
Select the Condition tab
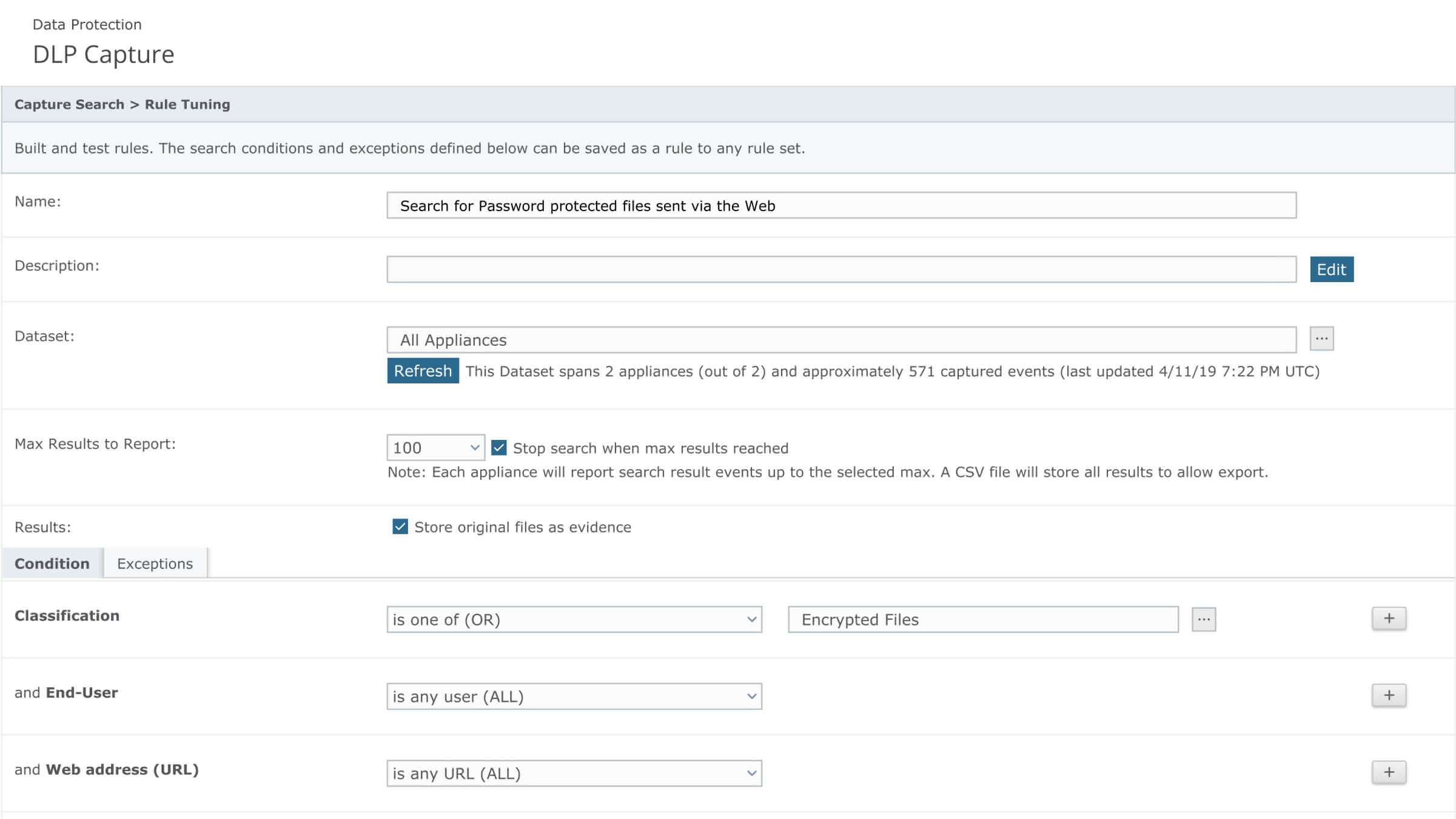coord(52,564)
